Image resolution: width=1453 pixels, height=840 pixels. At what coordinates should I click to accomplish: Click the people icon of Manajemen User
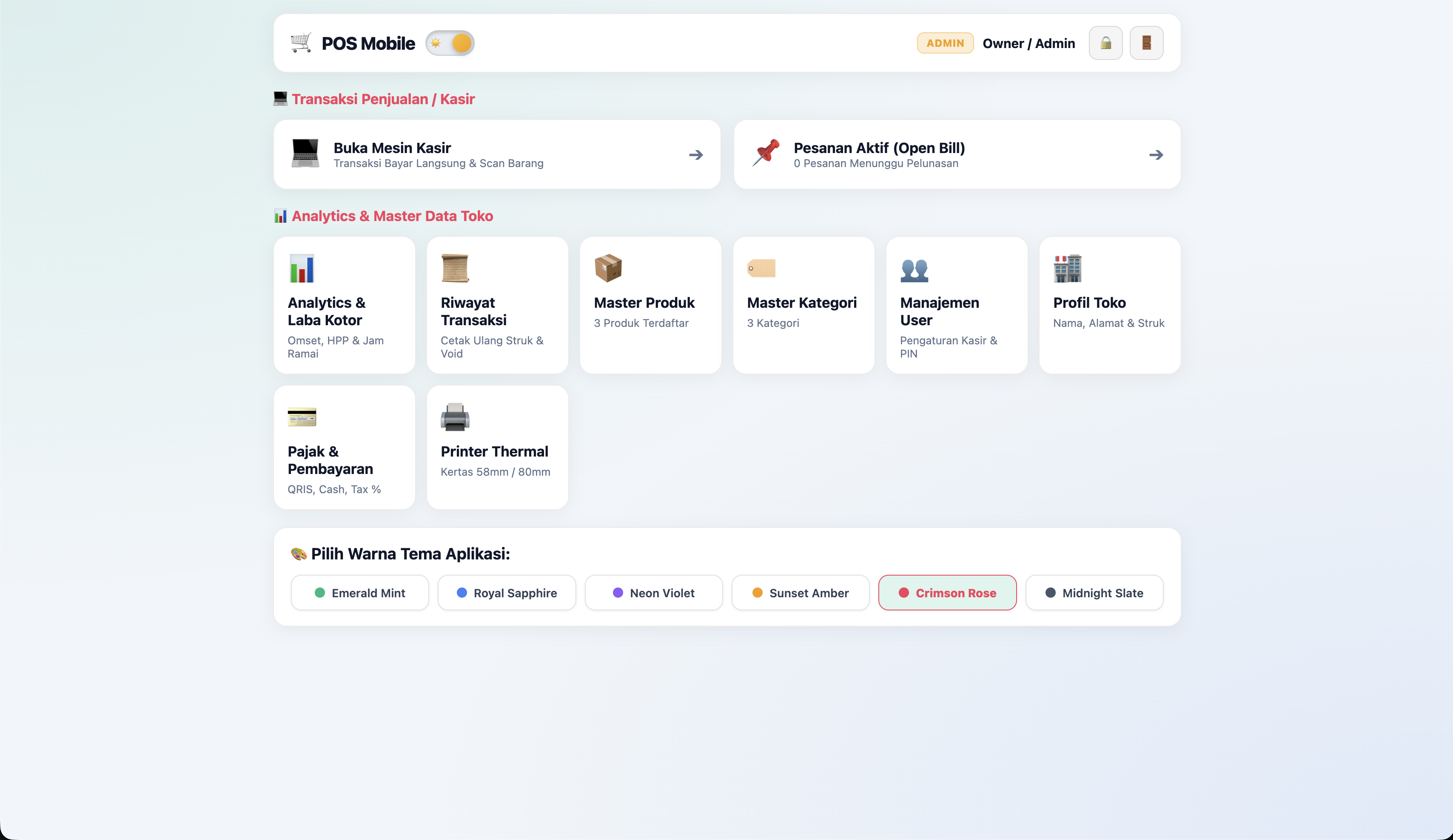(915, 270)
